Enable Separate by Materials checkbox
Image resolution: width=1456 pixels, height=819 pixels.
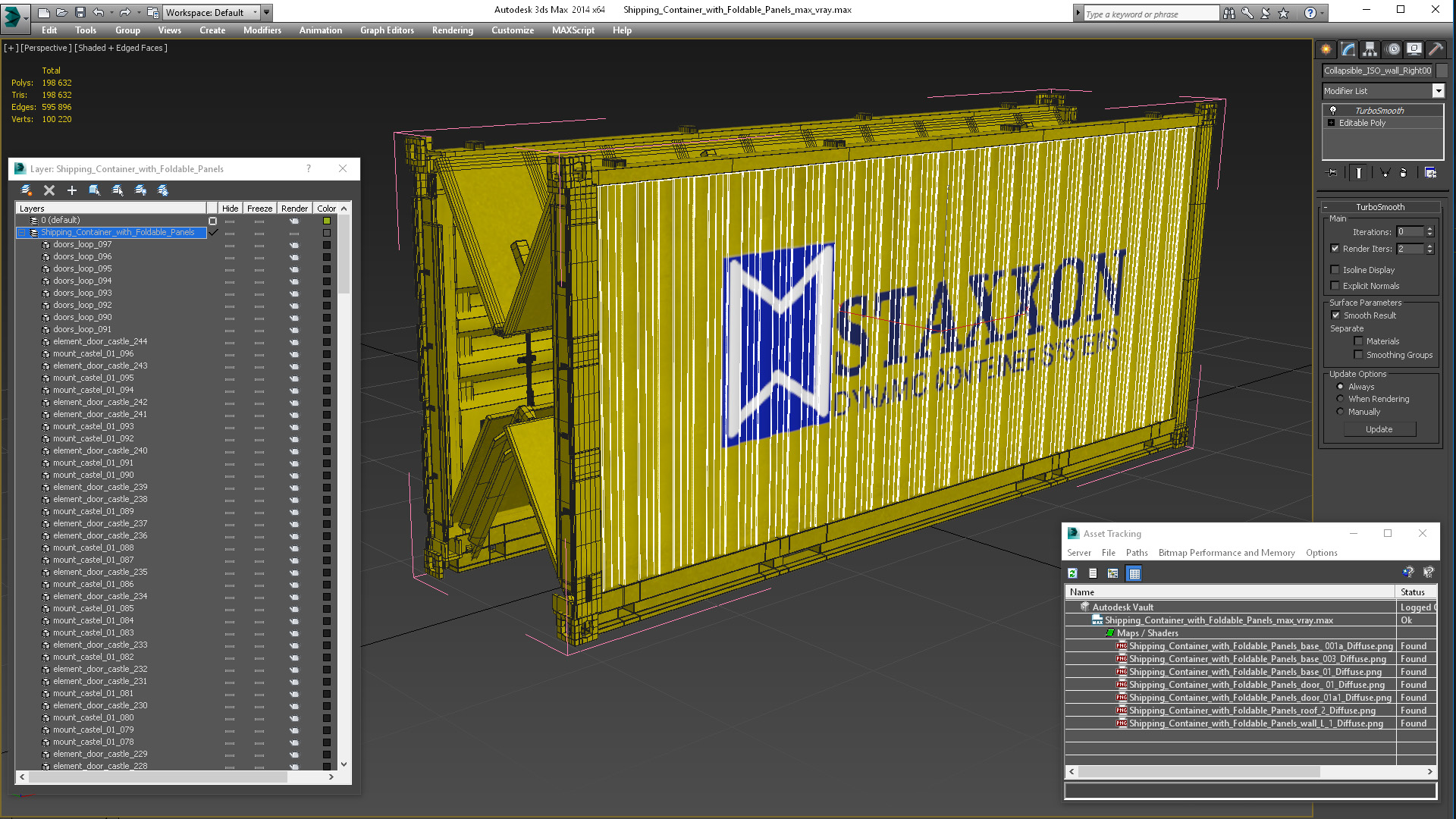coord(1358,341)
